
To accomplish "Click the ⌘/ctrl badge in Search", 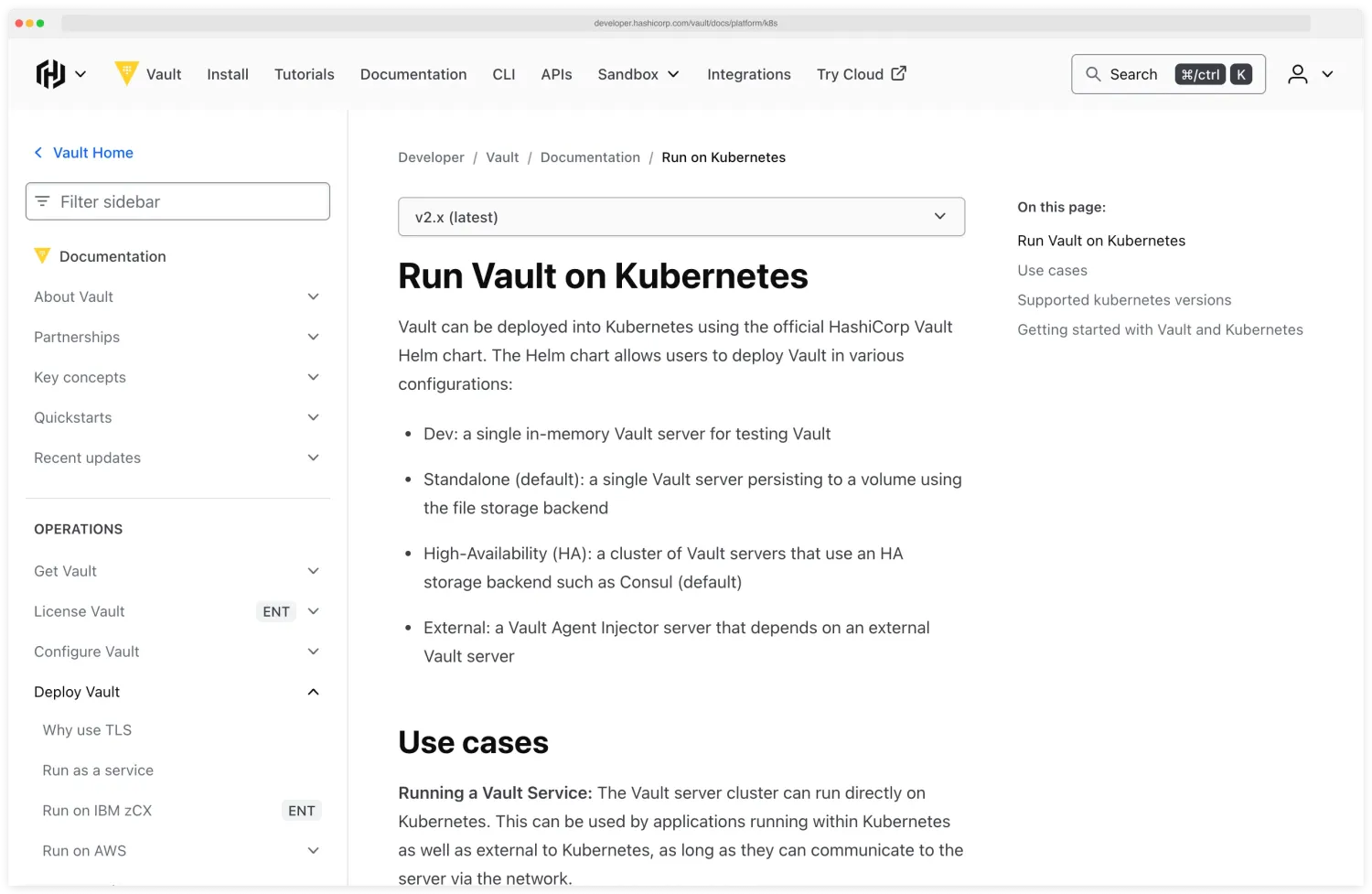I will click(1200, 74).
